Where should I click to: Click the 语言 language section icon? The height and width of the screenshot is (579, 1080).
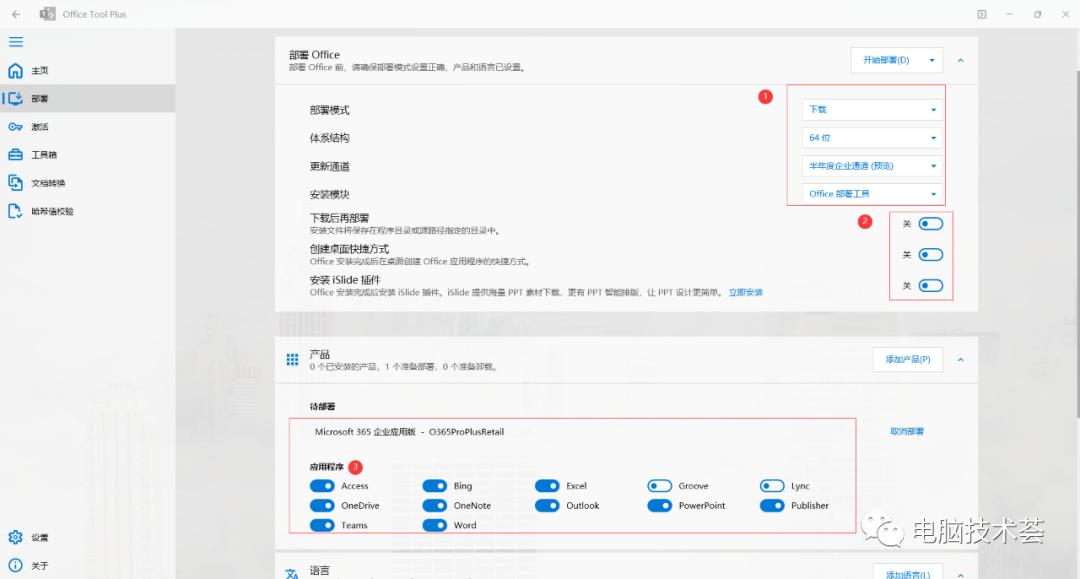pyautogui.click(x=292, y=572)
